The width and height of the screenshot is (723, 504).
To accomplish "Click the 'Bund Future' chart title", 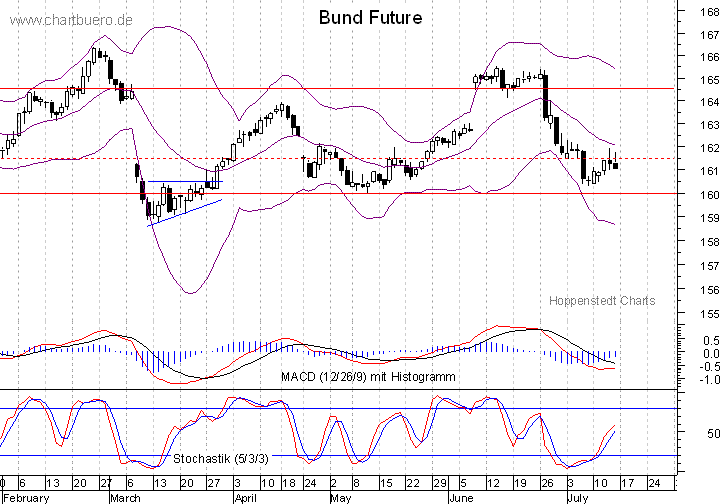I will point(370,18).
